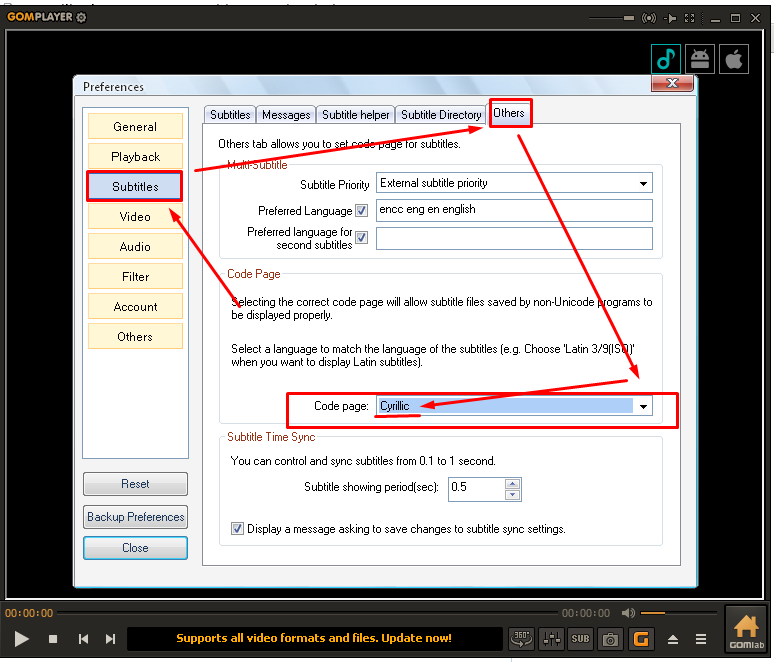
Task: Open the equalizer control panel icon
Action: [551, 639]
